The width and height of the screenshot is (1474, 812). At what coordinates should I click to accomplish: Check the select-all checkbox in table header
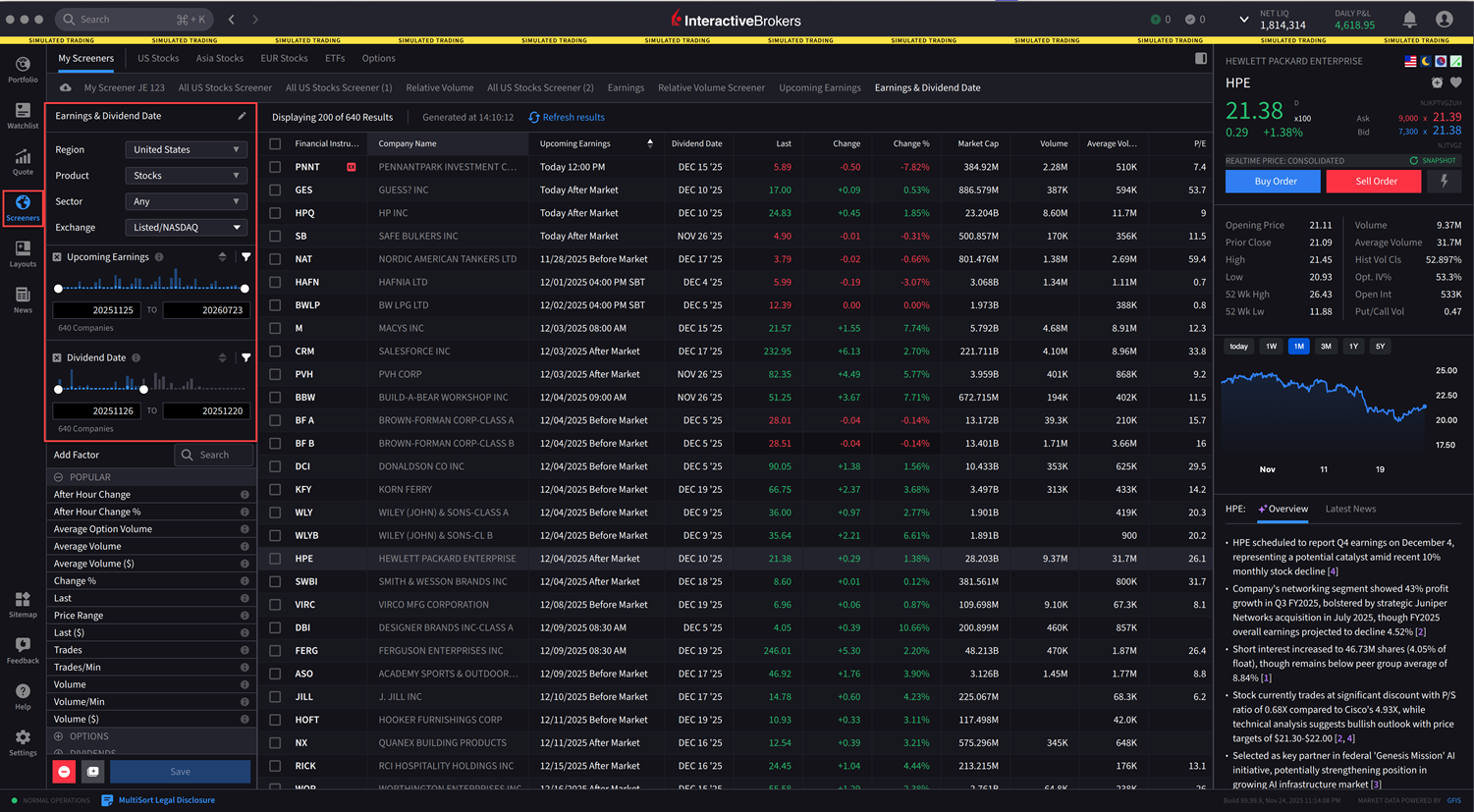click(x=275, y=143)
